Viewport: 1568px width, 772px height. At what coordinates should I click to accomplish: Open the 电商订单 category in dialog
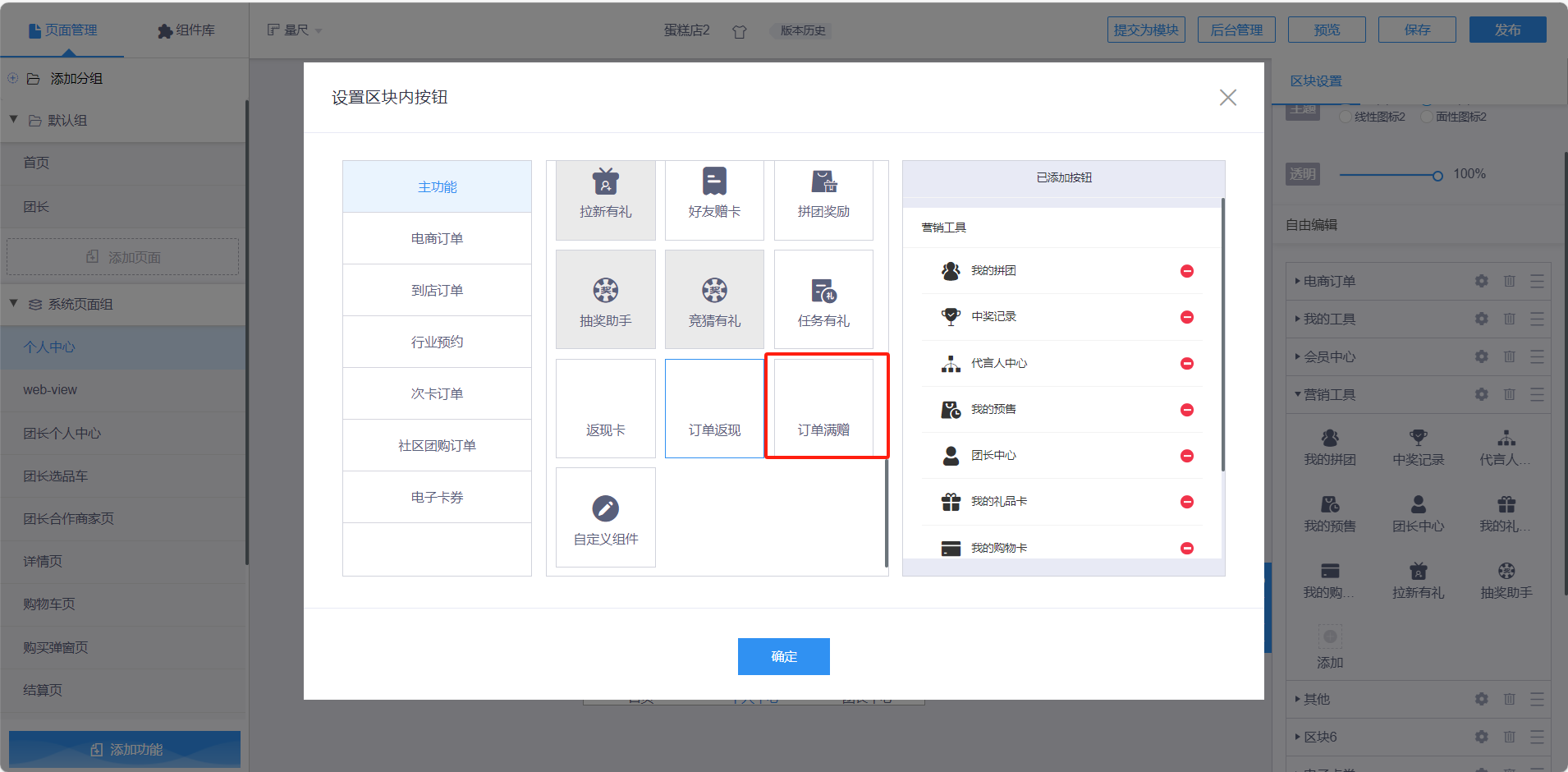[438, 239]
